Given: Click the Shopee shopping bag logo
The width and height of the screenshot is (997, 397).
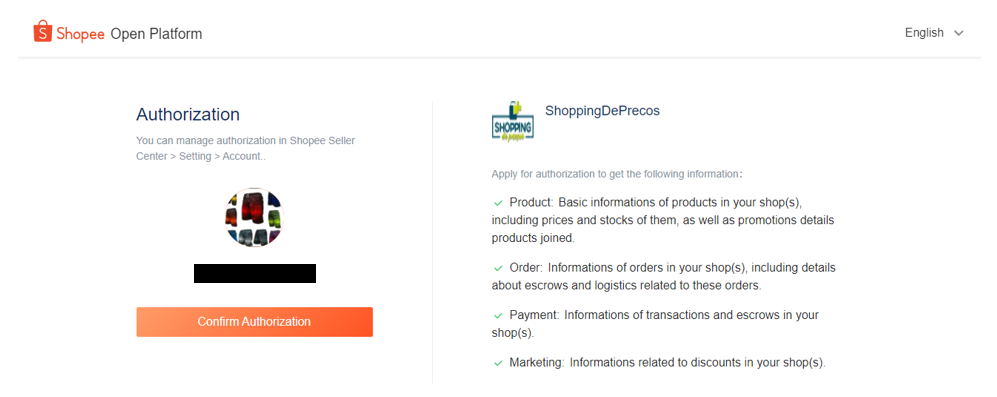Looking at the screenshot, I should pyautogui.click(x=42, y=32).
